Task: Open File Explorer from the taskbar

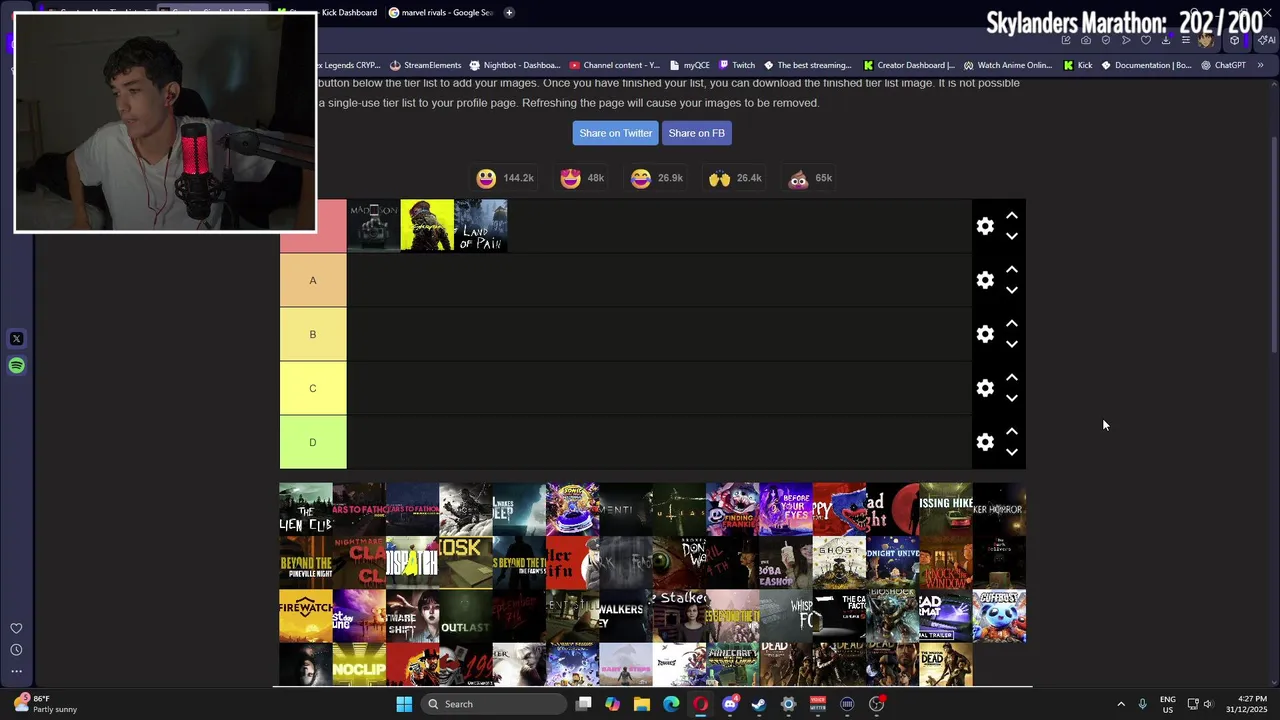Action: coord(642,704)
